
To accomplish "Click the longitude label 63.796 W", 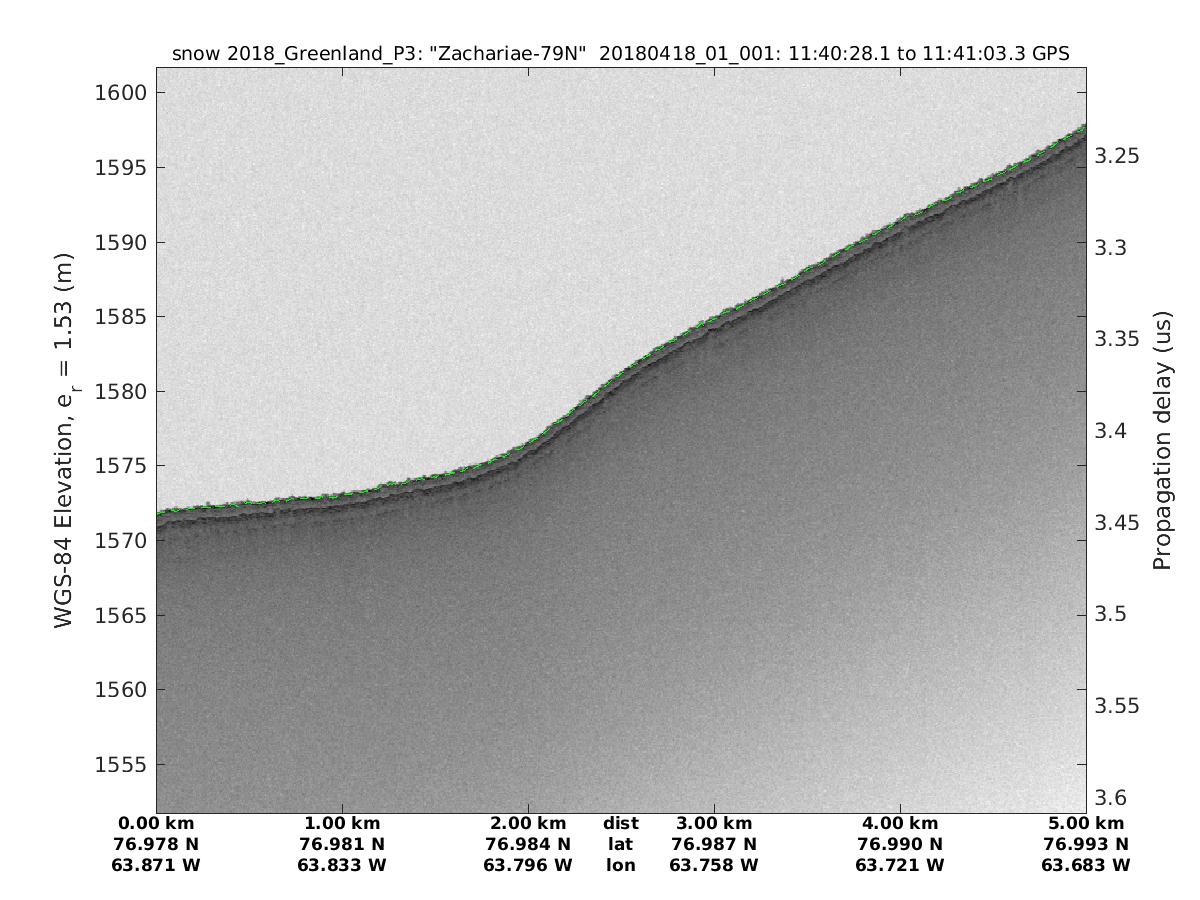I will [x=528, y=865].
